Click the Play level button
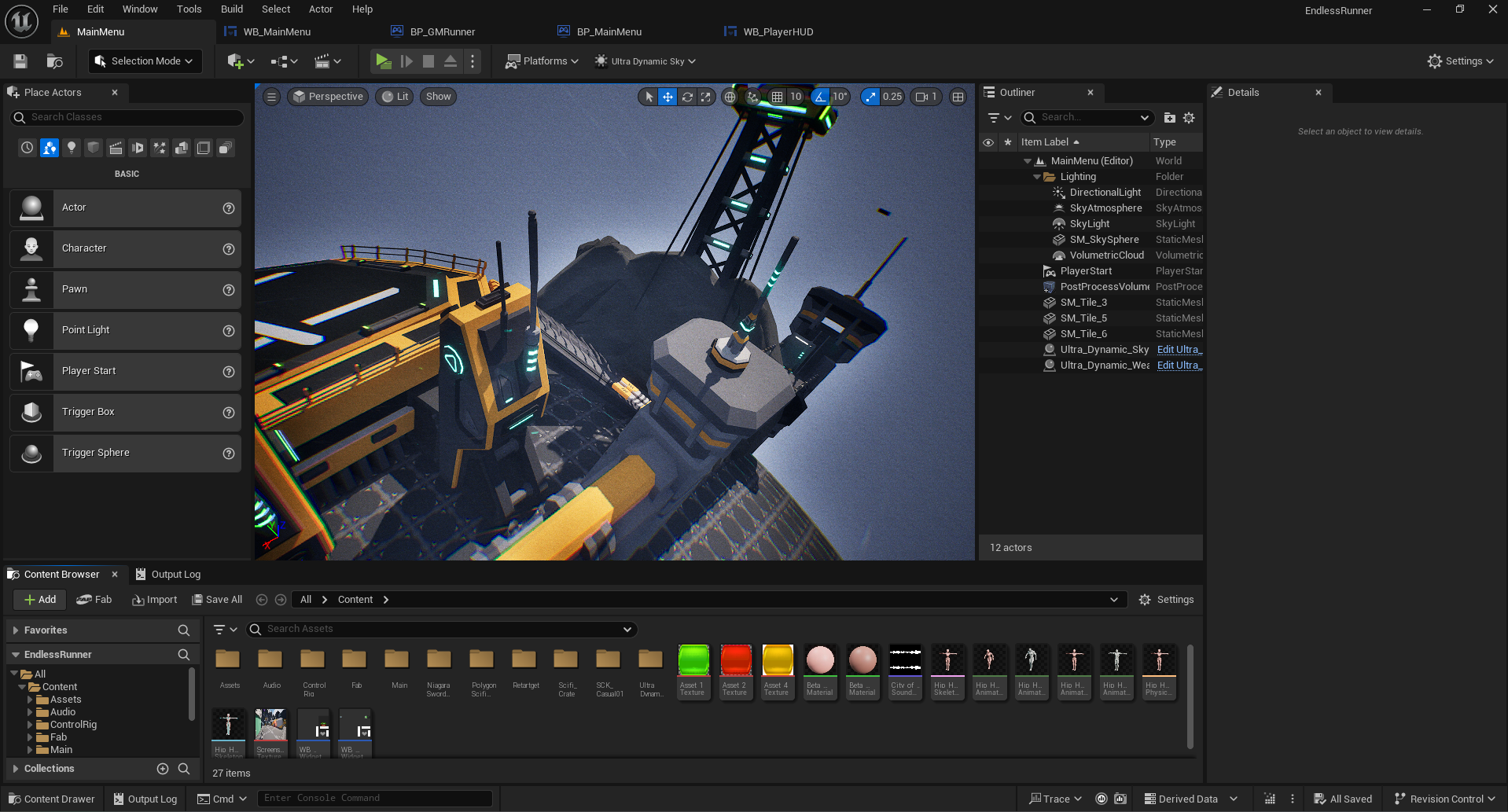 383,61
